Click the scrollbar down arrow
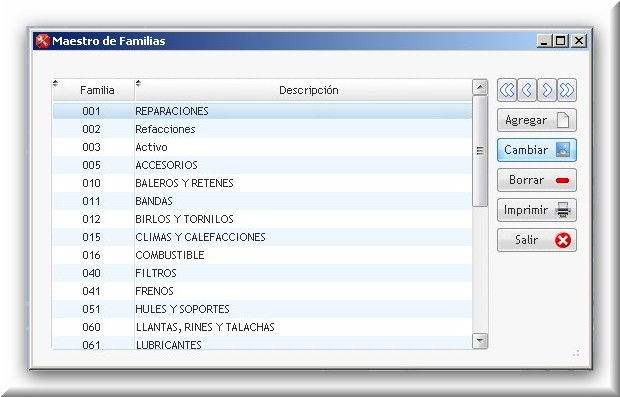The width and height of the screenshot is (620, 397). coord(480,340)
